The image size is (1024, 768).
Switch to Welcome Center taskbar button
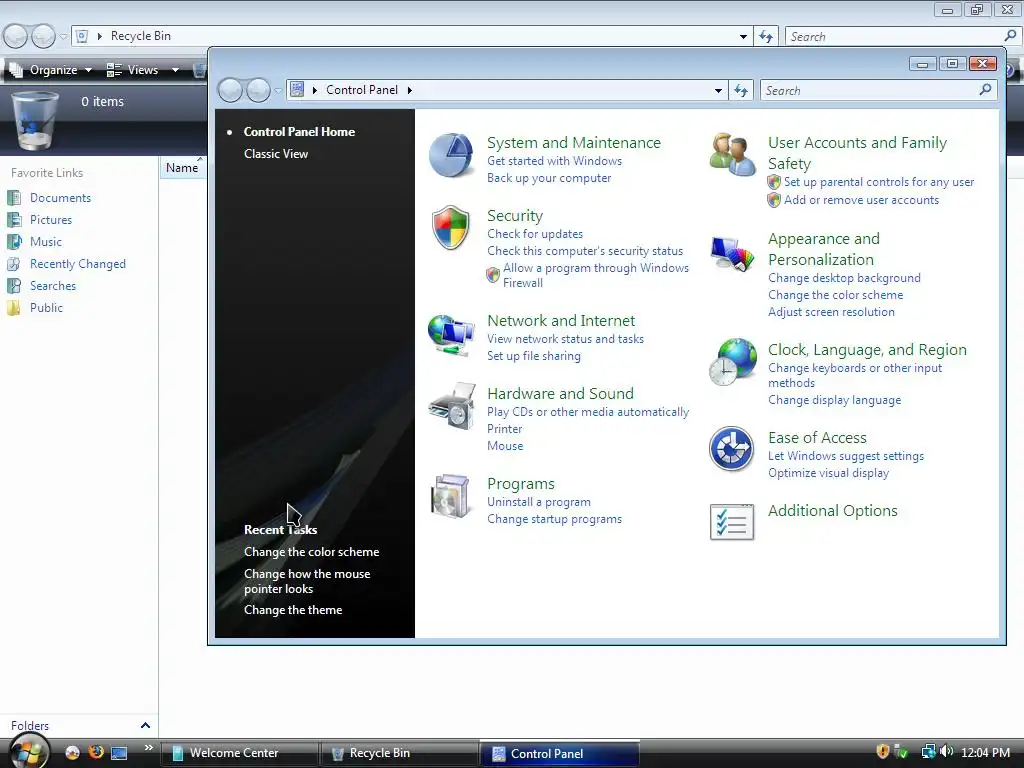(239, 753)
